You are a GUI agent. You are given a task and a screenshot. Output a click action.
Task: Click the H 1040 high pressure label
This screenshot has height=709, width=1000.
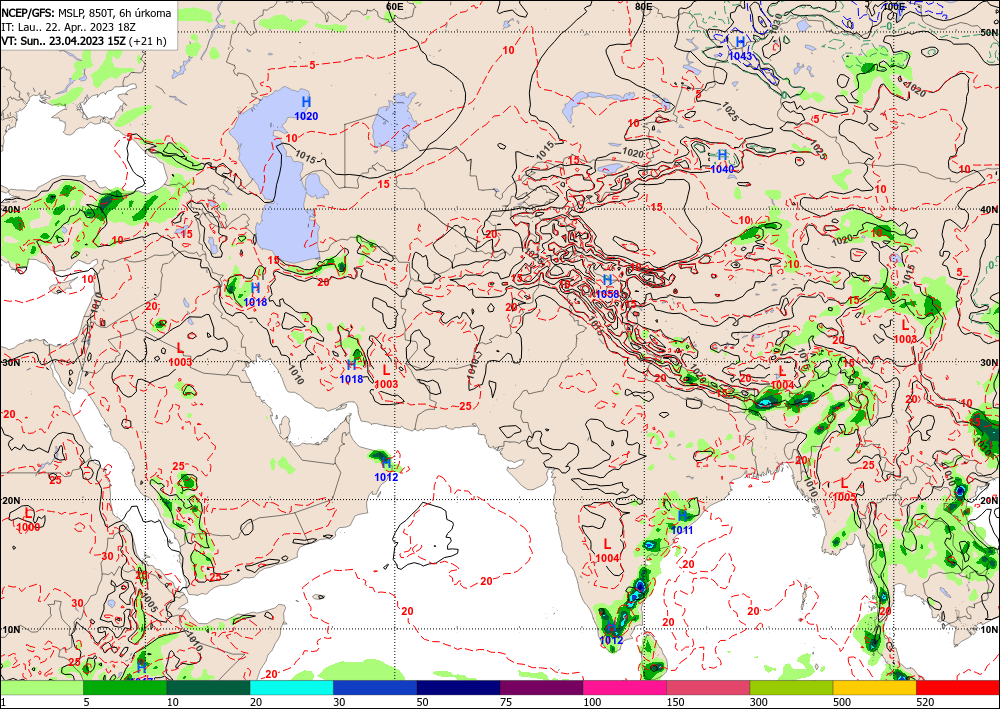click(723, 161)
